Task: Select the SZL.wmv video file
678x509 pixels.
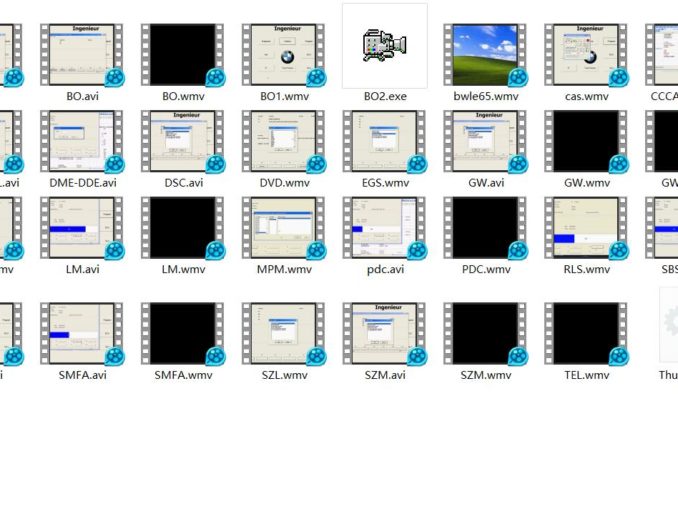Action: coord(284,334)
